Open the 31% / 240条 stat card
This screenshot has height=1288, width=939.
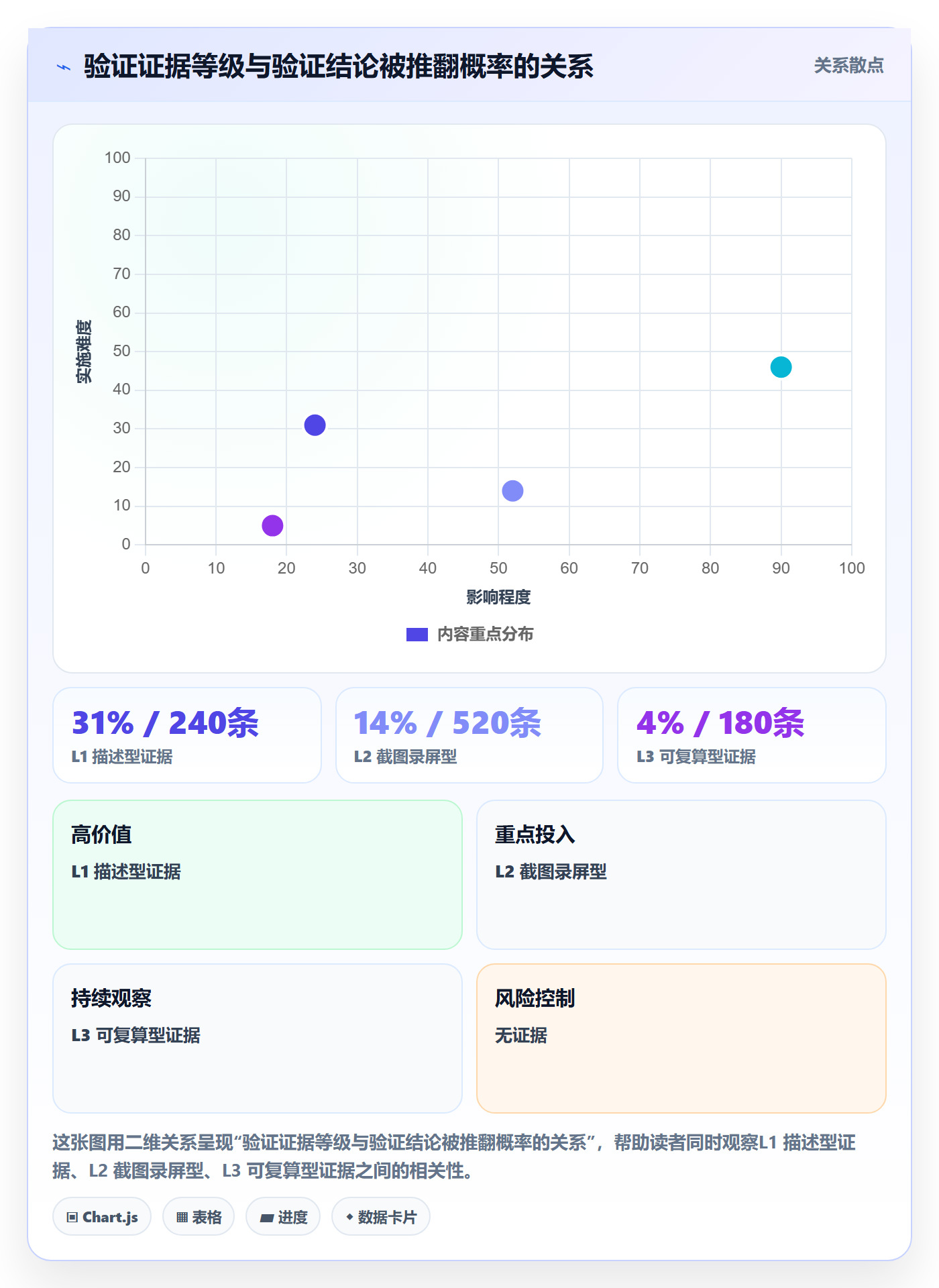[x=187, y=735]
